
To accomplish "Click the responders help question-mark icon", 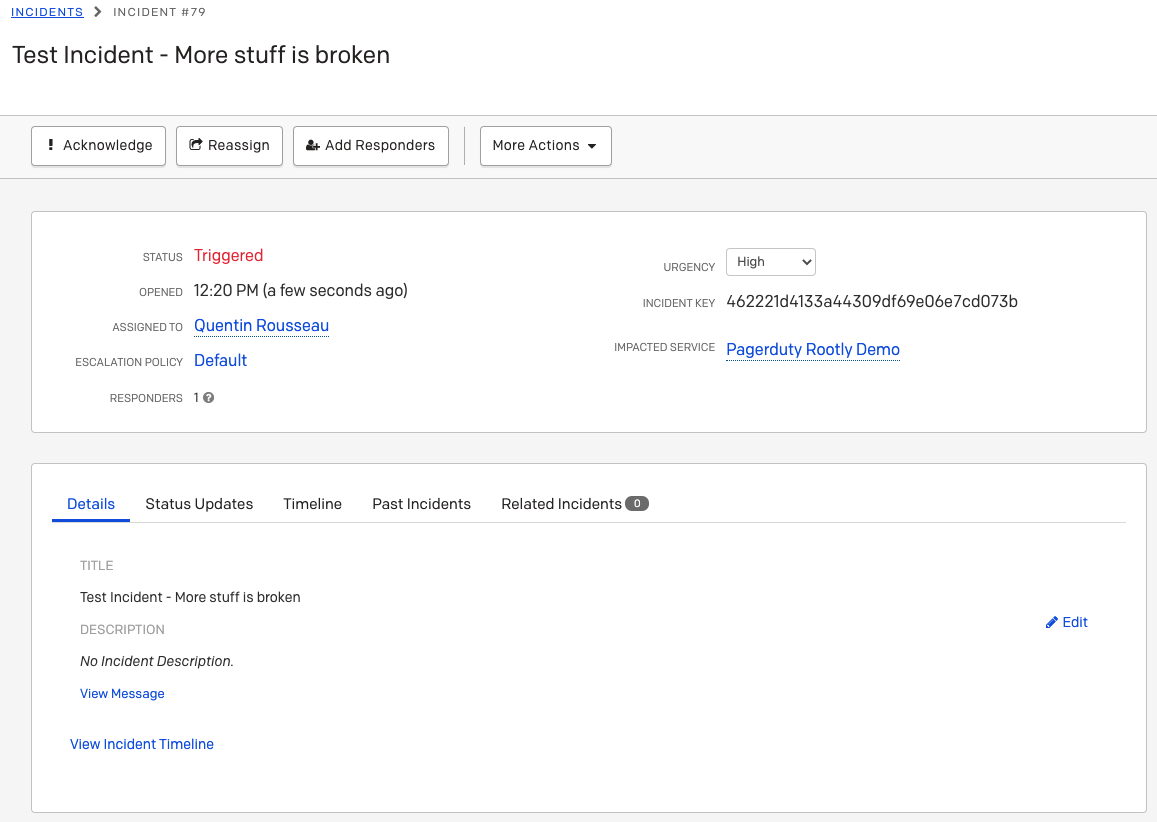I will tap(209, 398).
